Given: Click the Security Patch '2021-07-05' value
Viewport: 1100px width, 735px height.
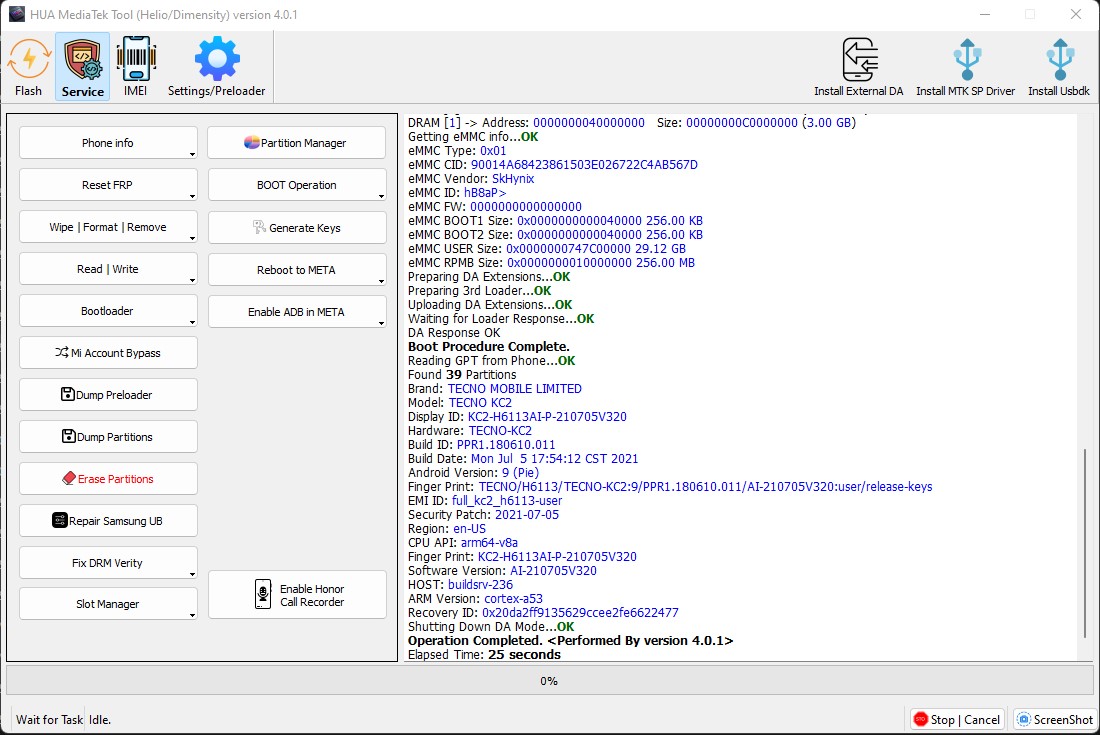Looking at the screenshot, I should pyautogui.click(x=527, y=515).
